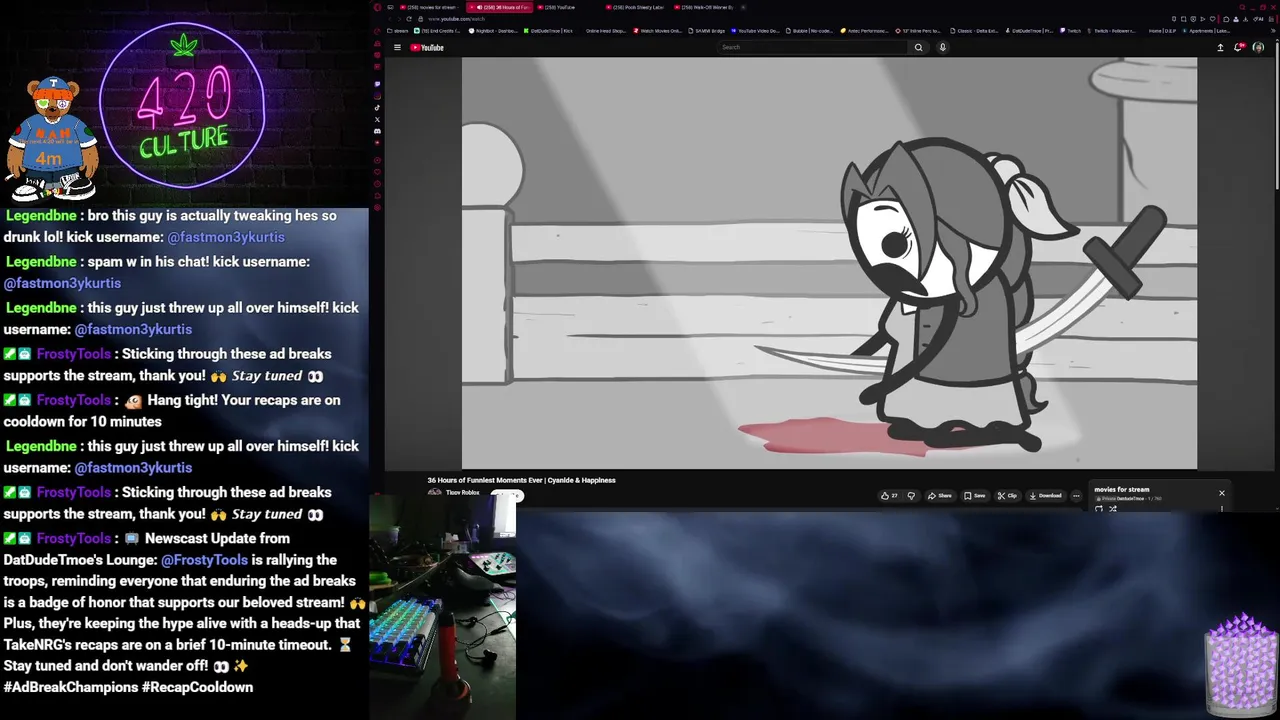Click the YouTube search field
The image size is (1280, 720).
pyautogui.click(x=814, y=47)
